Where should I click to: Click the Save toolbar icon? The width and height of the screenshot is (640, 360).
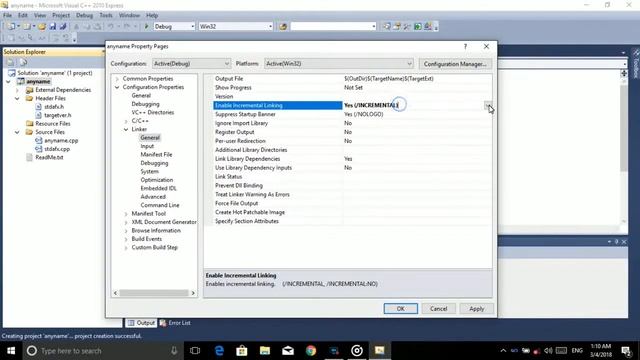pyautogui.click(x=53, y=27)
